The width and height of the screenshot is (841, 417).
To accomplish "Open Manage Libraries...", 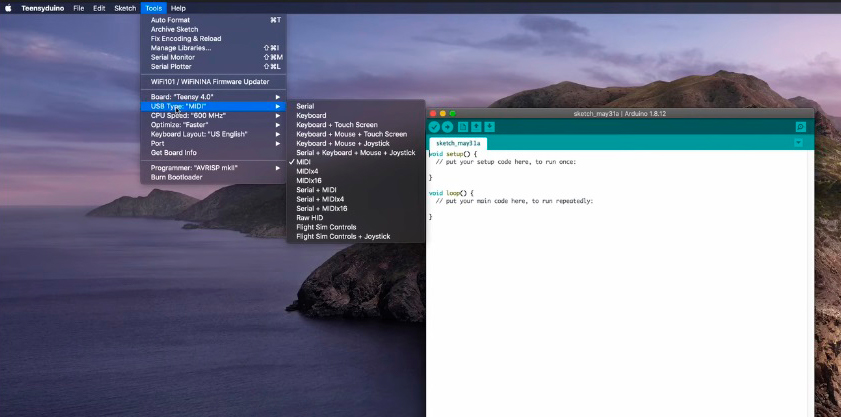I will point(213,48).
